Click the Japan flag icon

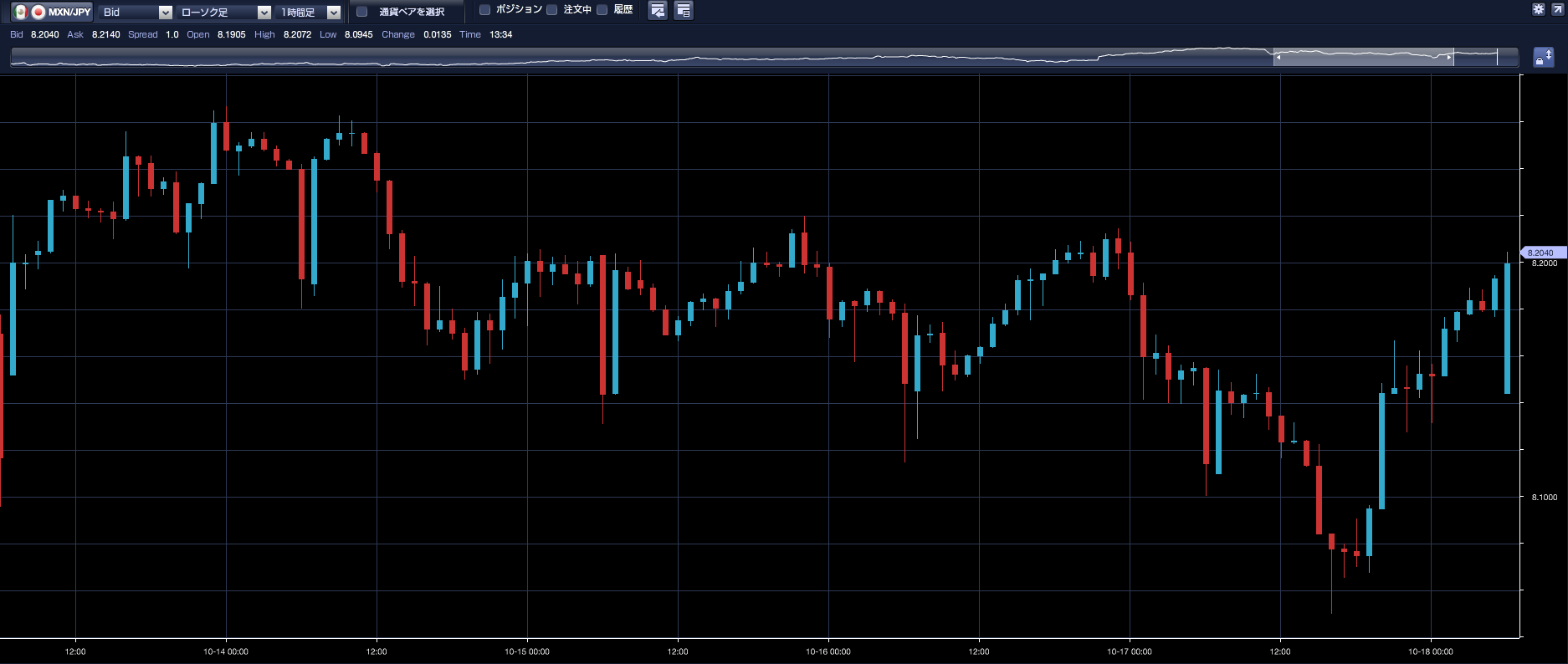(38, 12)
